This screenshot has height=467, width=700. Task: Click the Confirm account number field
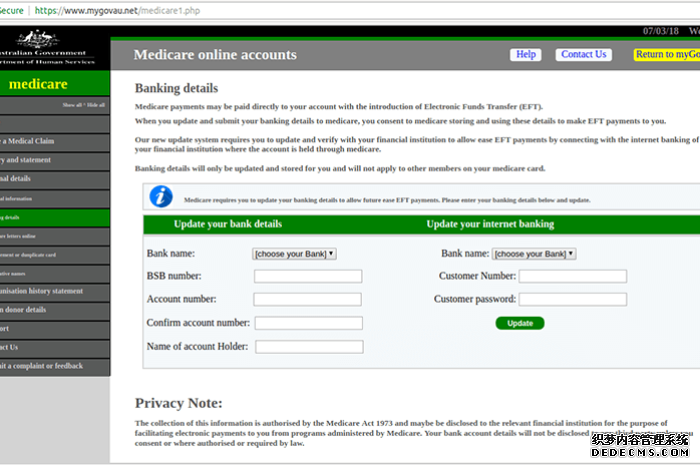[x=308, y=323]
